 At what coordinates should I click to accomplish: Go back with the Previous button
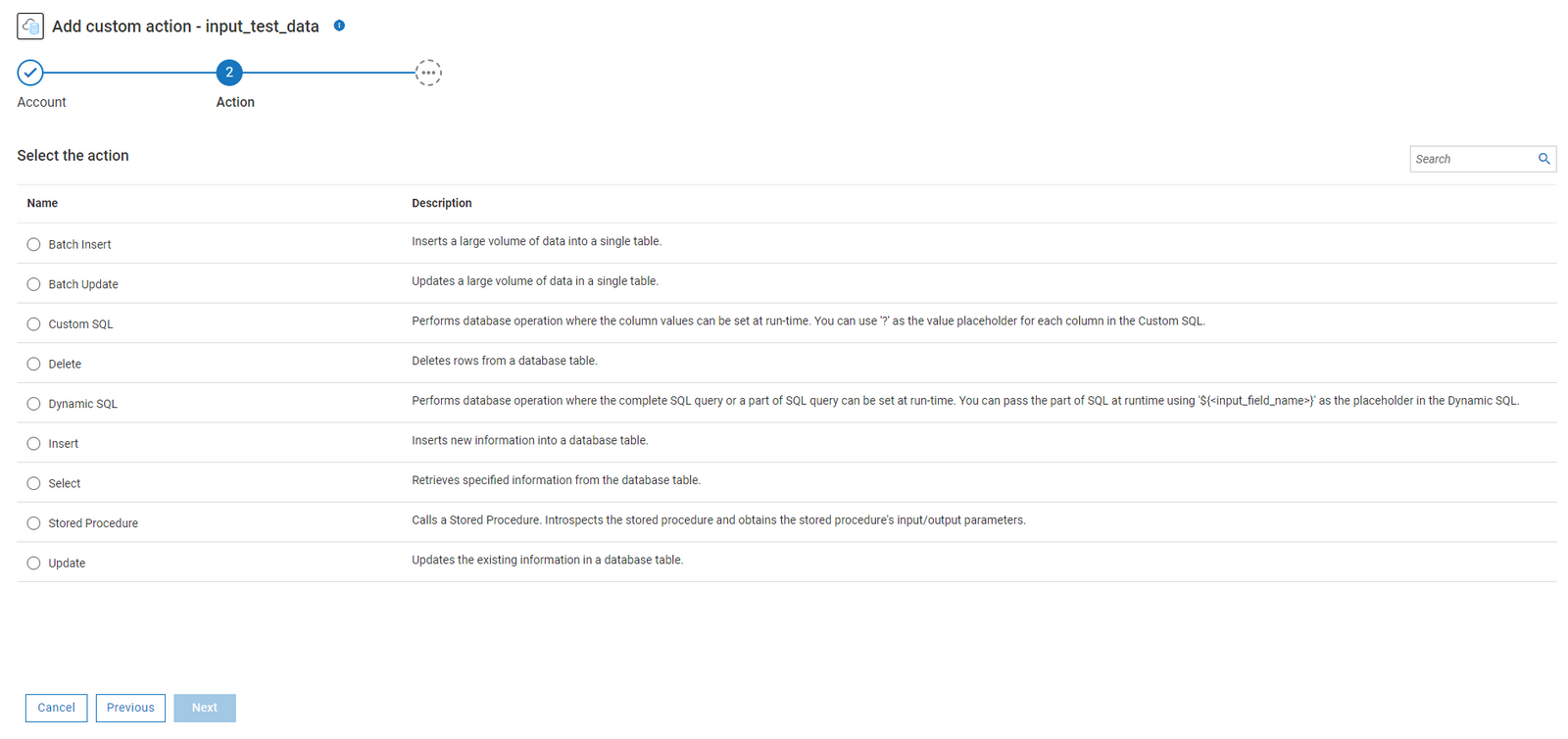point(130,708)
